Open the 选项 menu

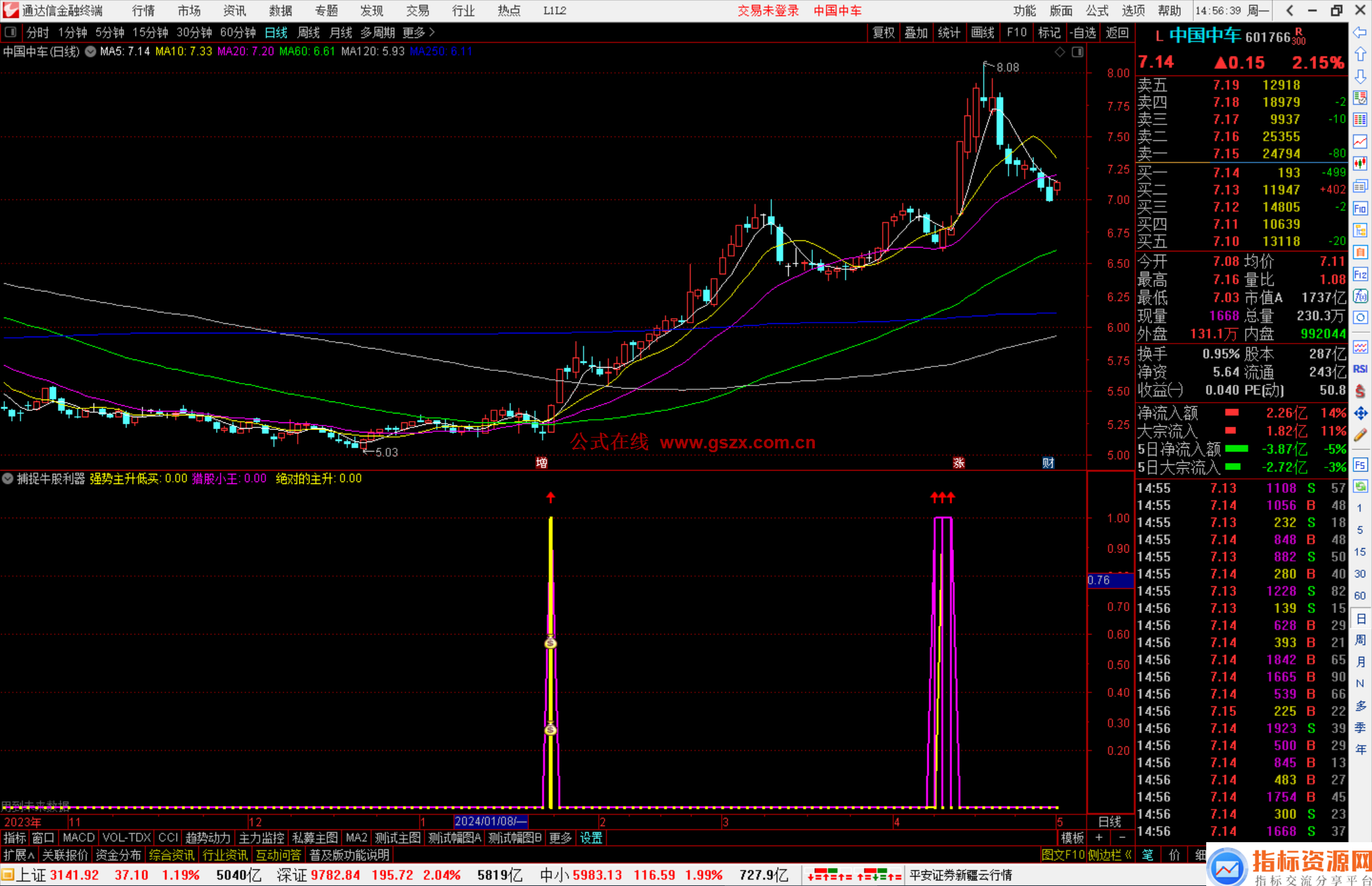pos(1133,10)
